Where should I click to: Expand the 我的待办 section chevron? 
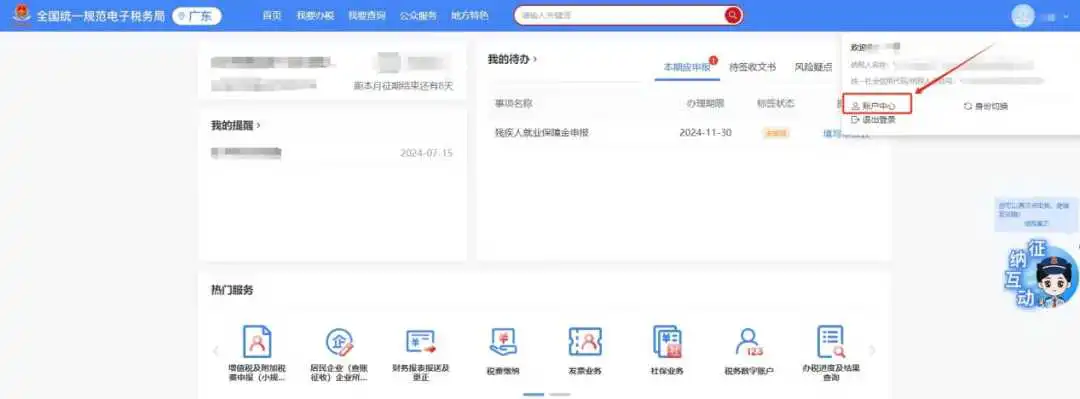pyautogui.click(x=535, y=59)
